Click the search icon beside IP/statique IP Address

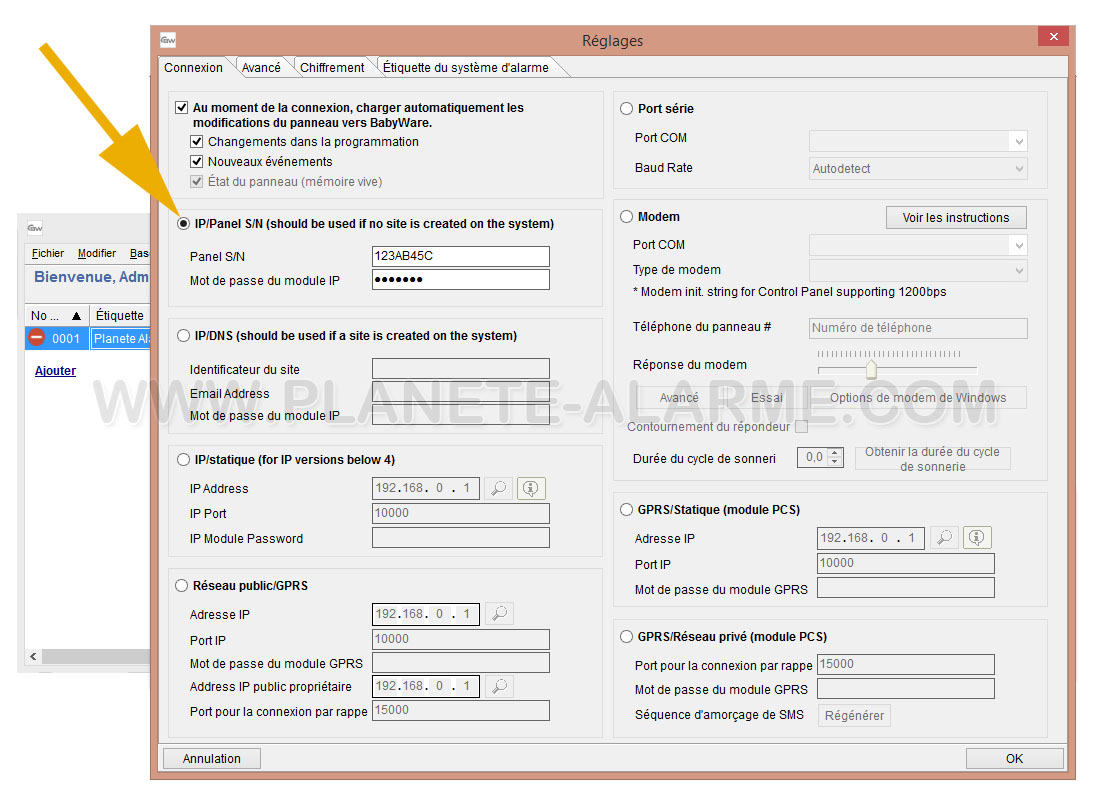coord(498,488)
